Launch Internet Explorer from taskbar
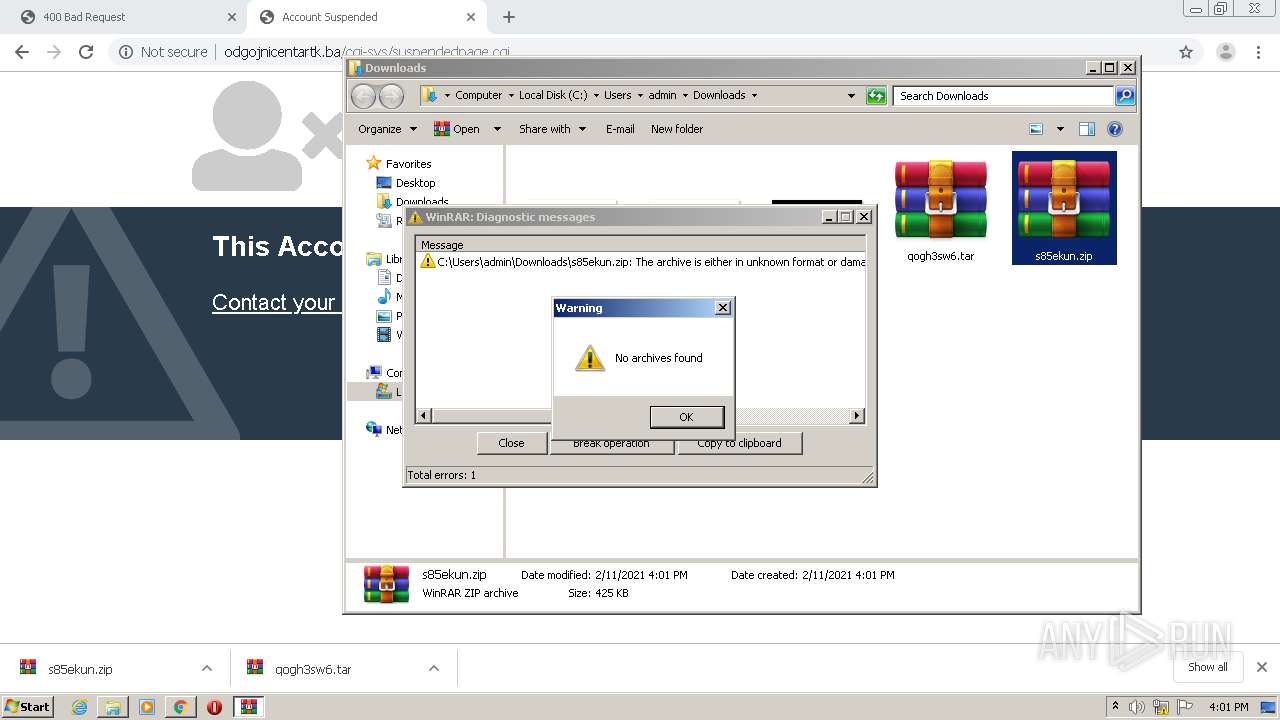This screenshot has width=1280, height=720. pos(79,707)
